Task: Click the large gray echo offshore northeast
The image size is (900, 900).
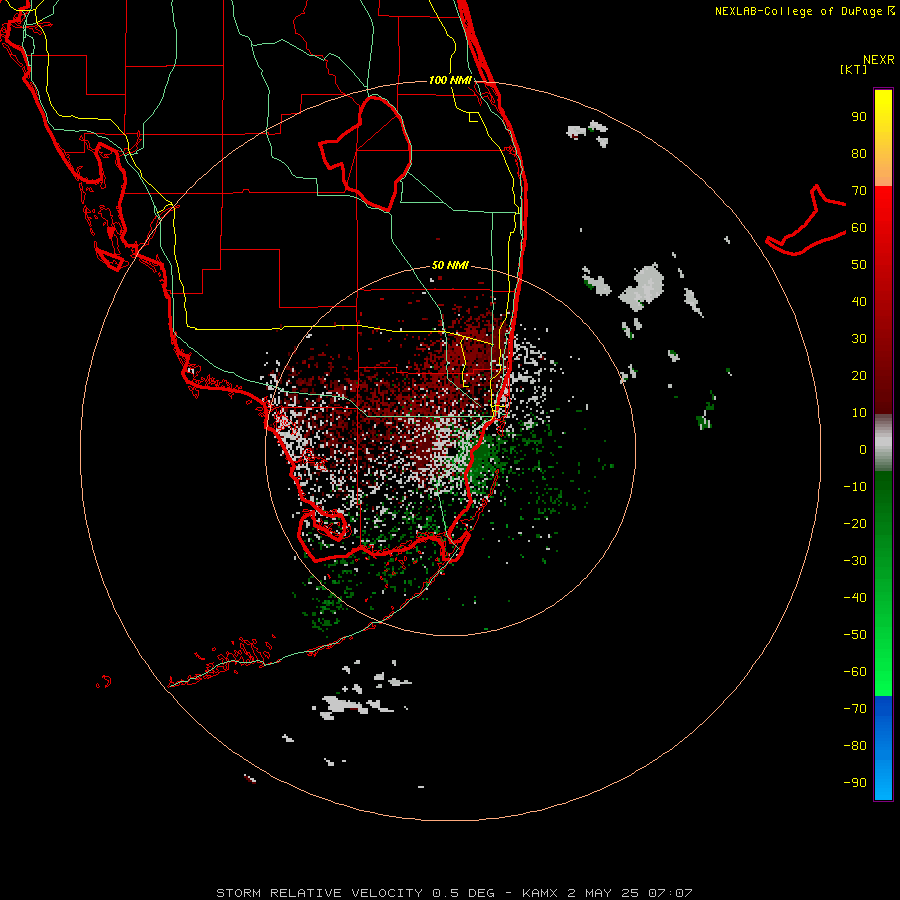Action: (643, 287)
